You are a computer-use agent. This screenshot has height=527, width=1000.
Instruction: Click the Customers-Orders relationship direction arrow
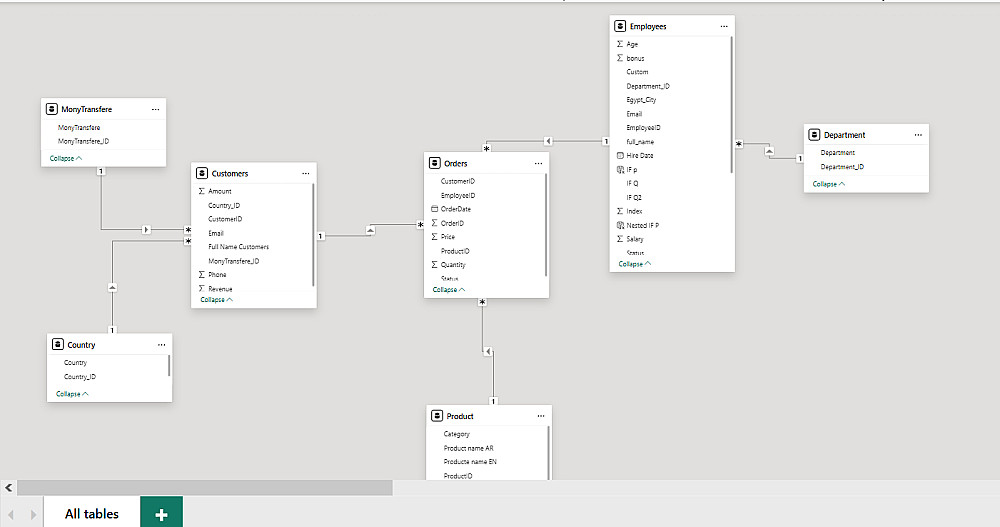pyautogui.click(x=371, y=230)
